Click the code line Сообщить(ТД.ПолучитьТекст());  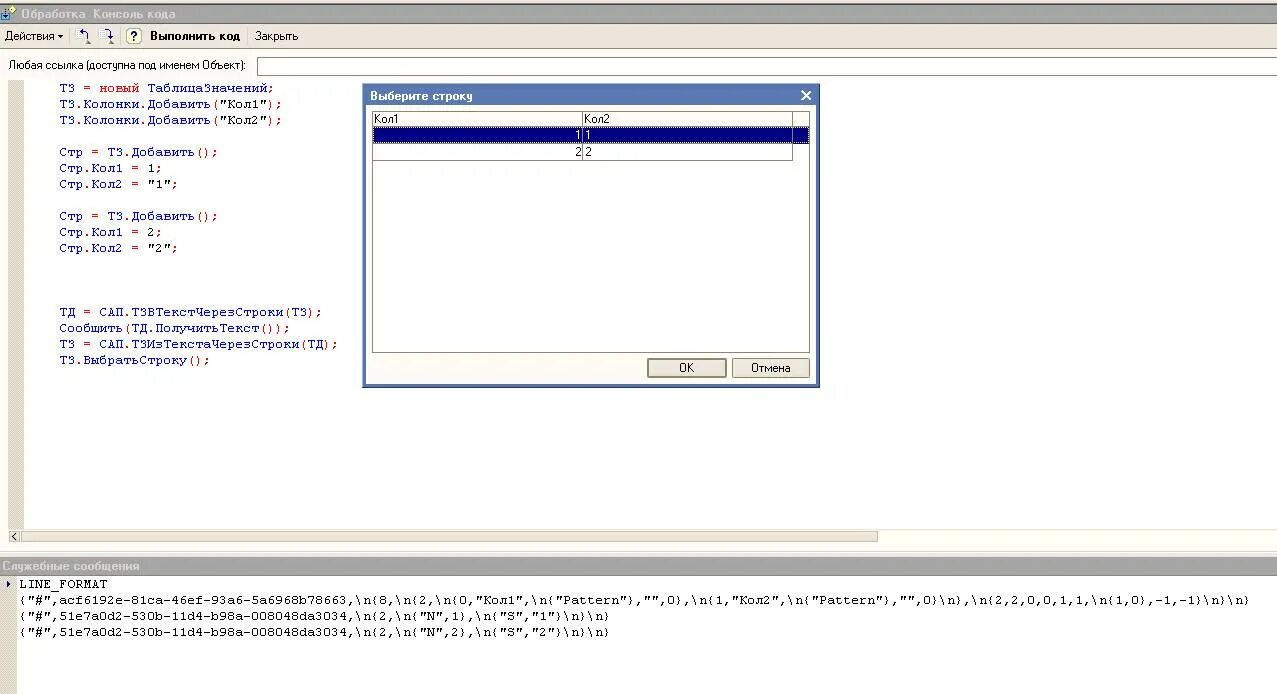[174, 328]
